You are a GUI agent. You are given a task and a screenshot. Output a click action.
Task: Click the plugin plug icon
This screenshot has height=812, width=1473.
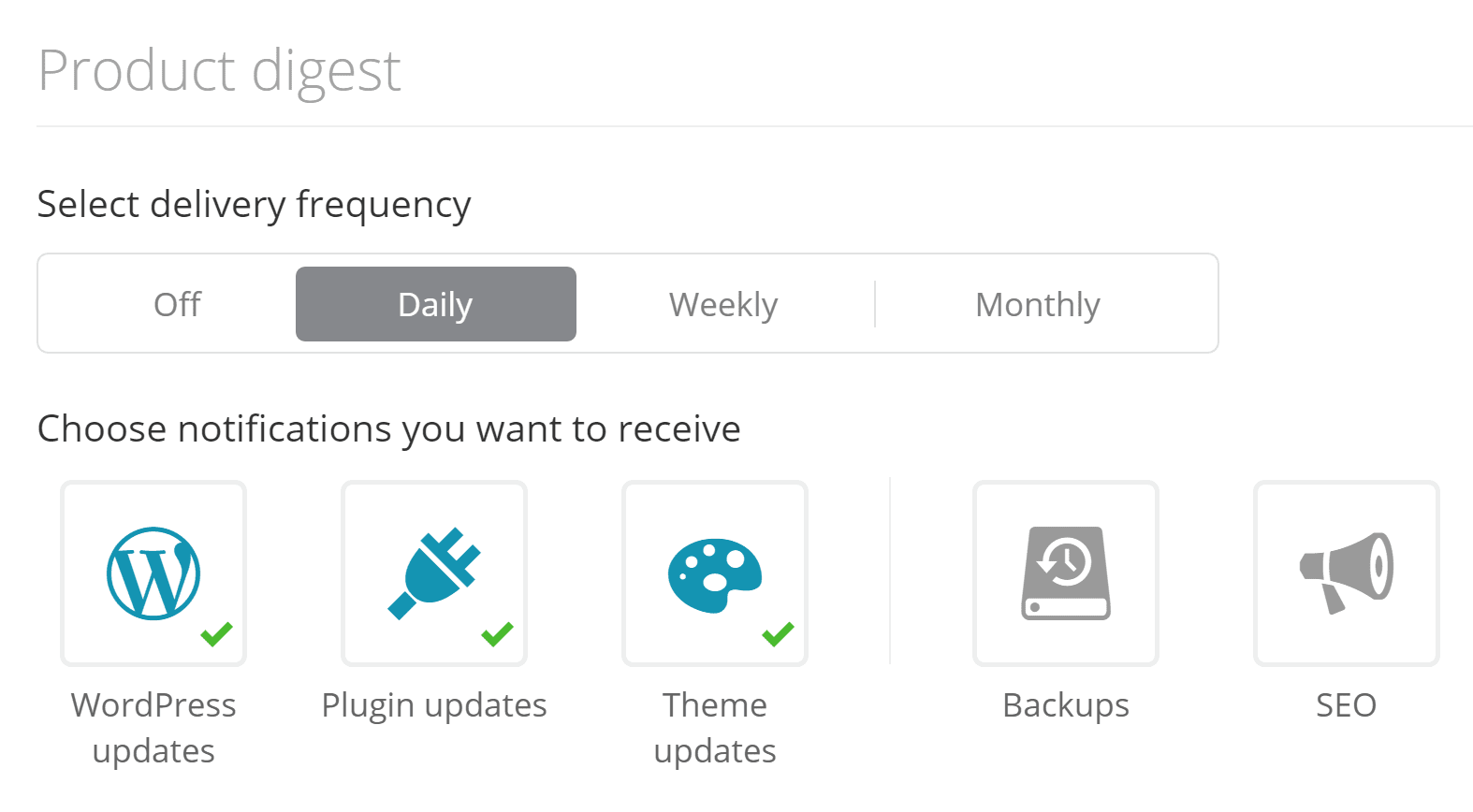click(x=434, y=573)
